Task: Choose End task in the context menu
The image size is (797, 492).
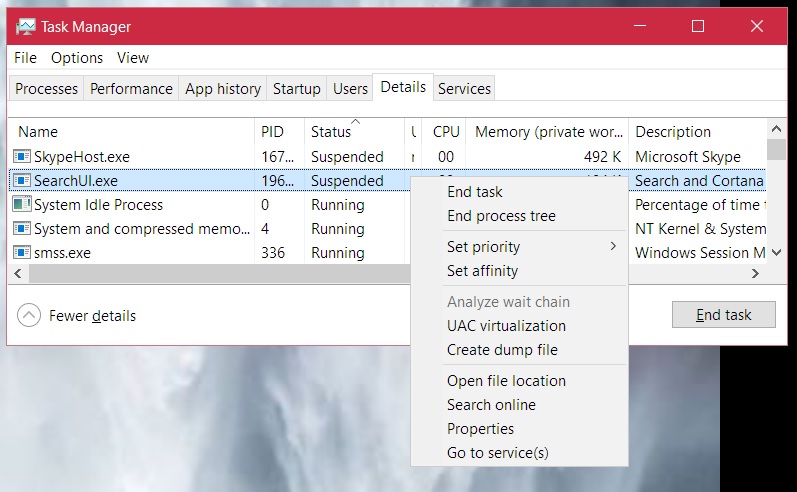Action: [519, 192]
